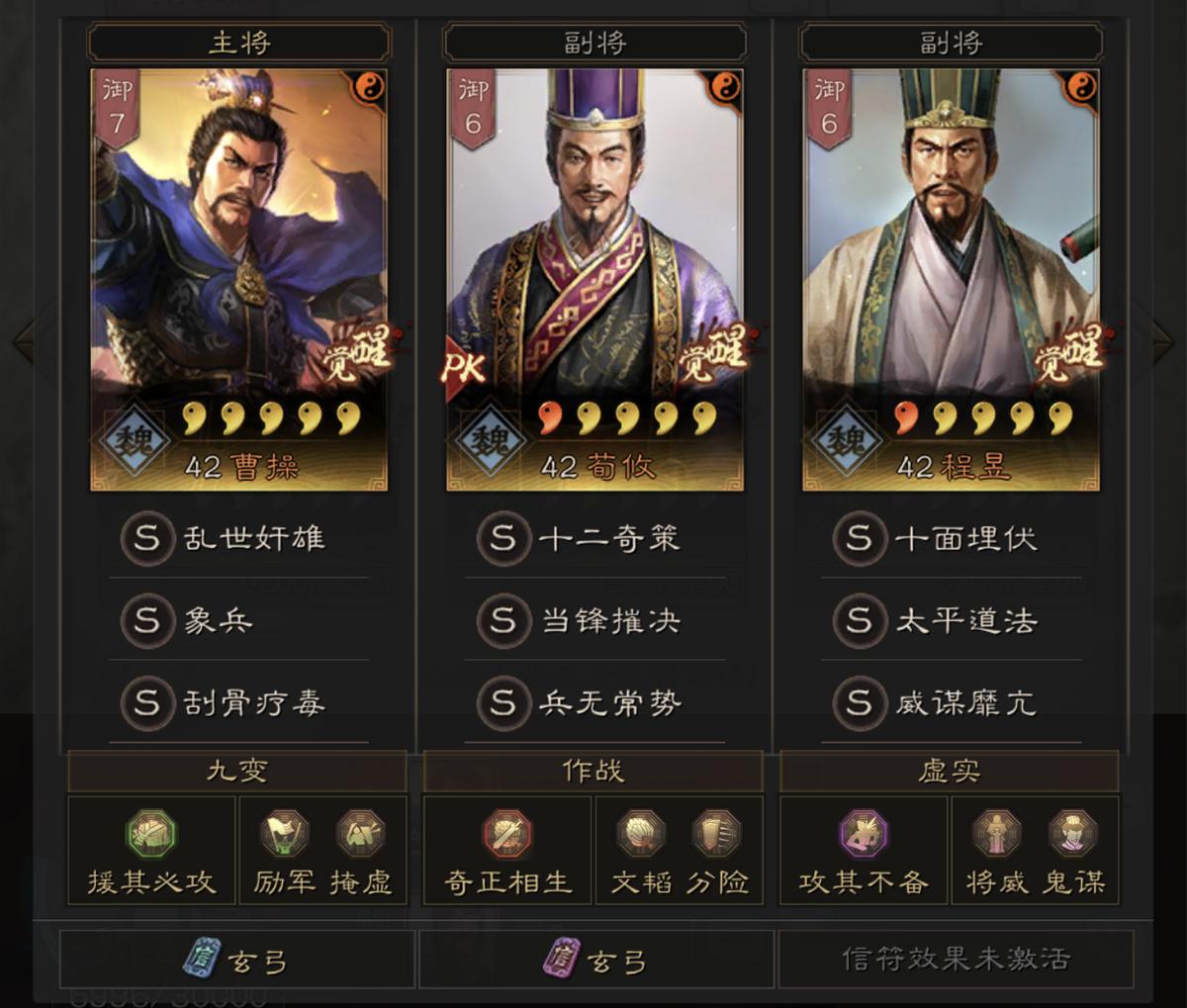Image resolution: width=1187 pixels, height=1008 pixels.
Task: Tap the 将威 tactic icon
Action: 996,834
